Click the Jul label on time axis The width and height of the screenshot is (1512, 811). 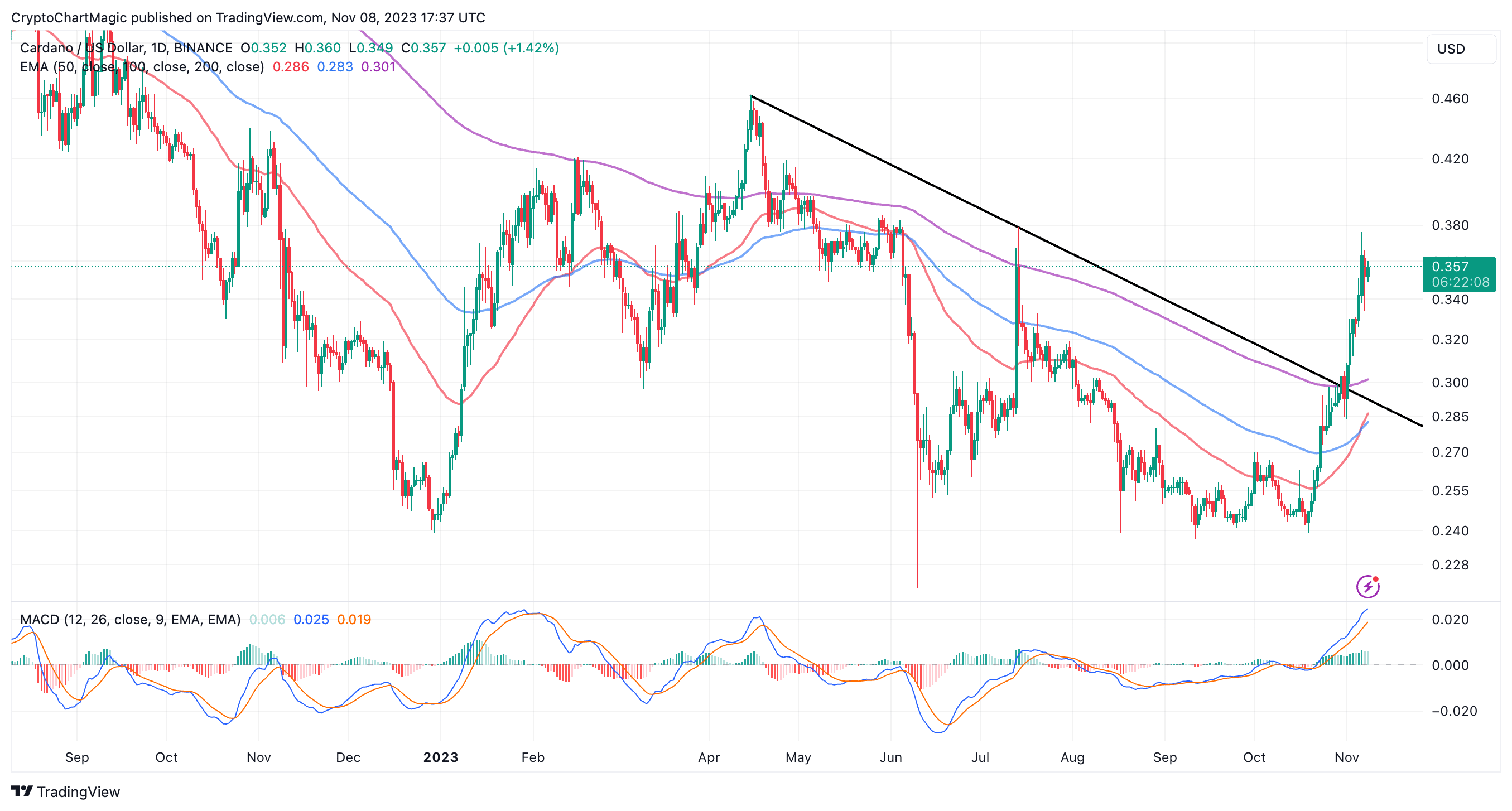[980, 757]
